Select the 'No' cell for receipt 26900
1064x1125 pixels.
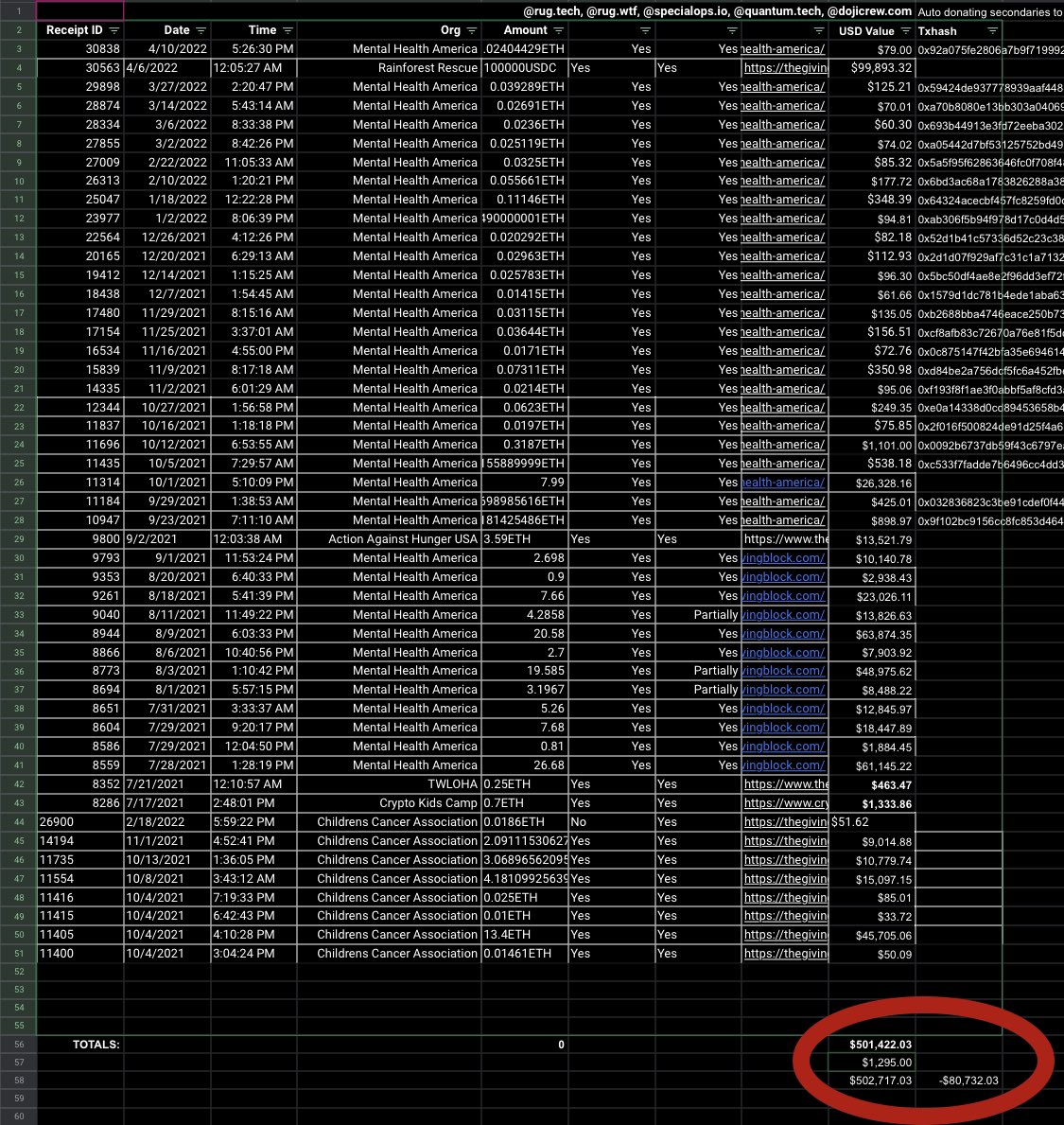[611, 821]
